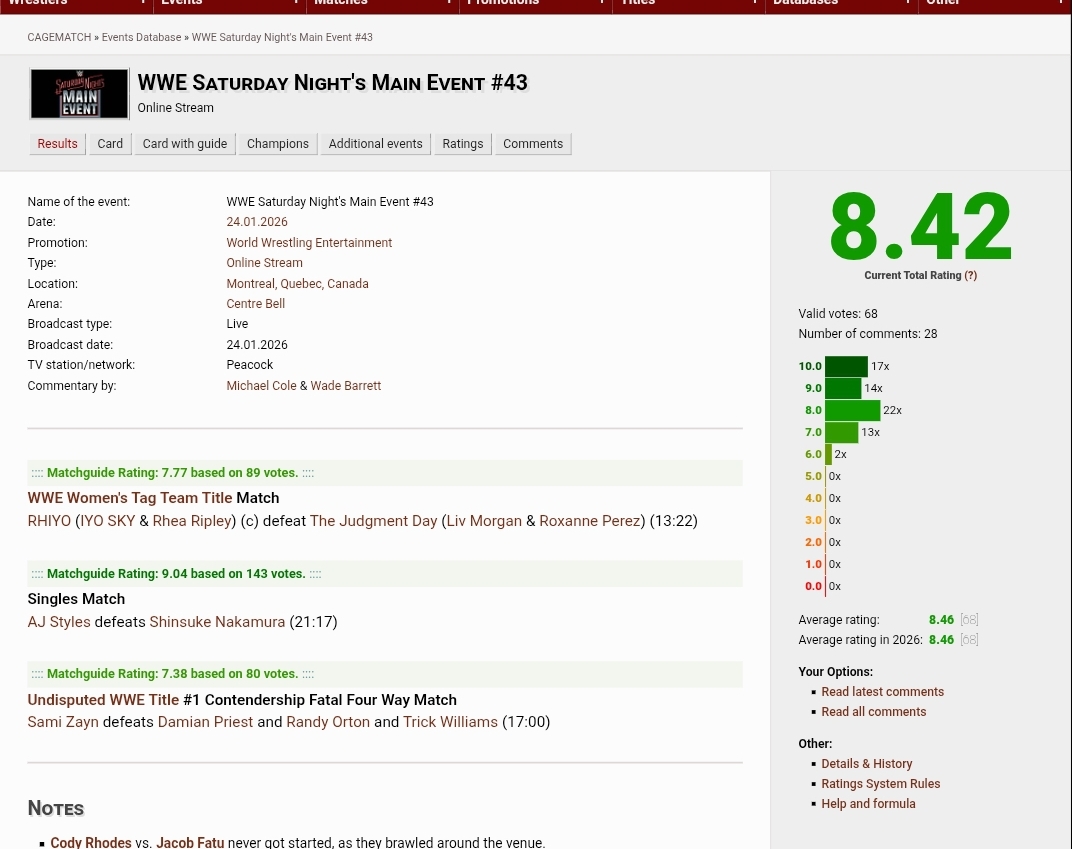Open WWE Women's Tag Team Title link
The image size is (1072, 849).
130,498
